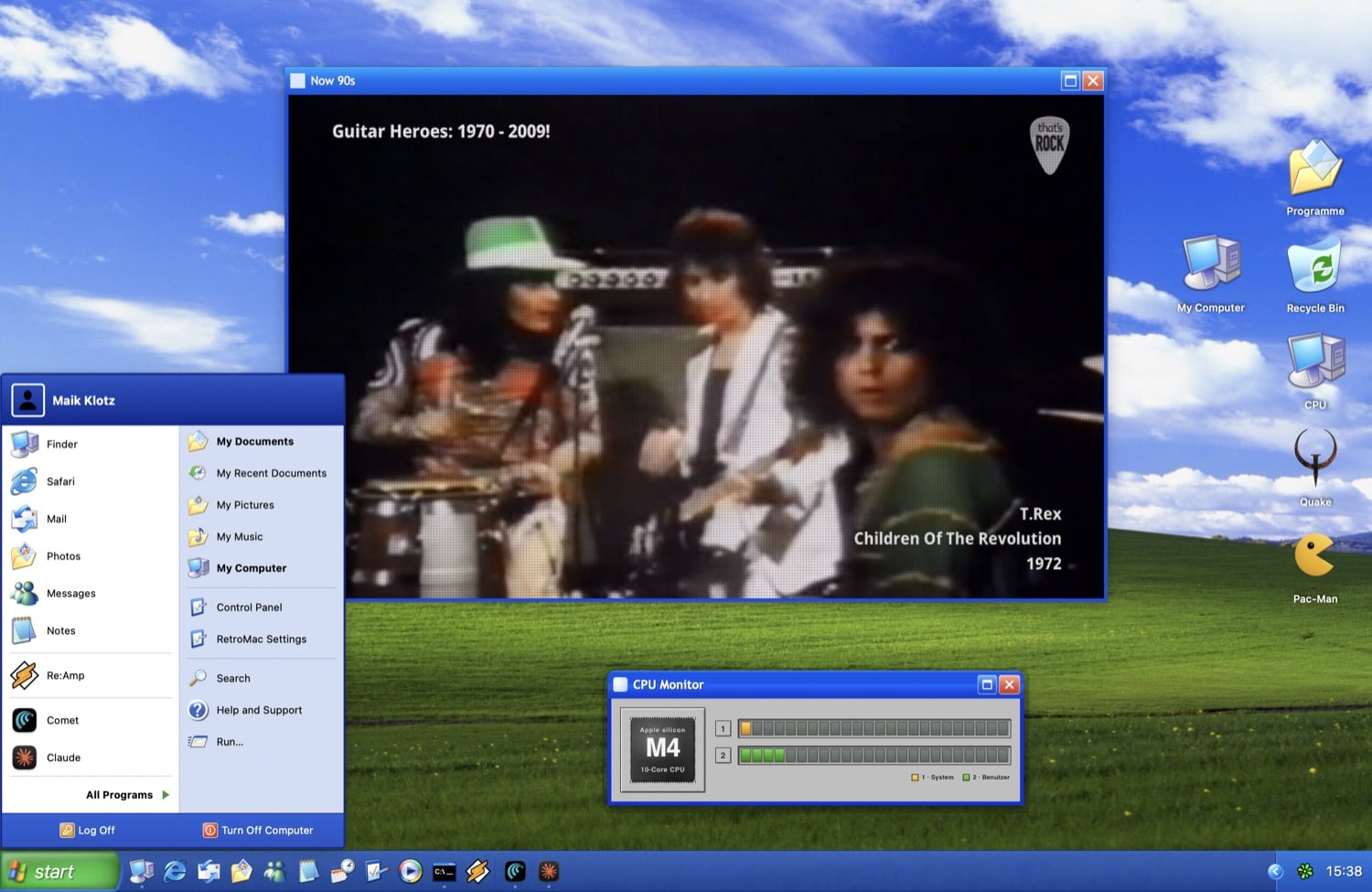
Task: Open RetroMac Settings in the Start menu
Action: [x=262, y=639]
